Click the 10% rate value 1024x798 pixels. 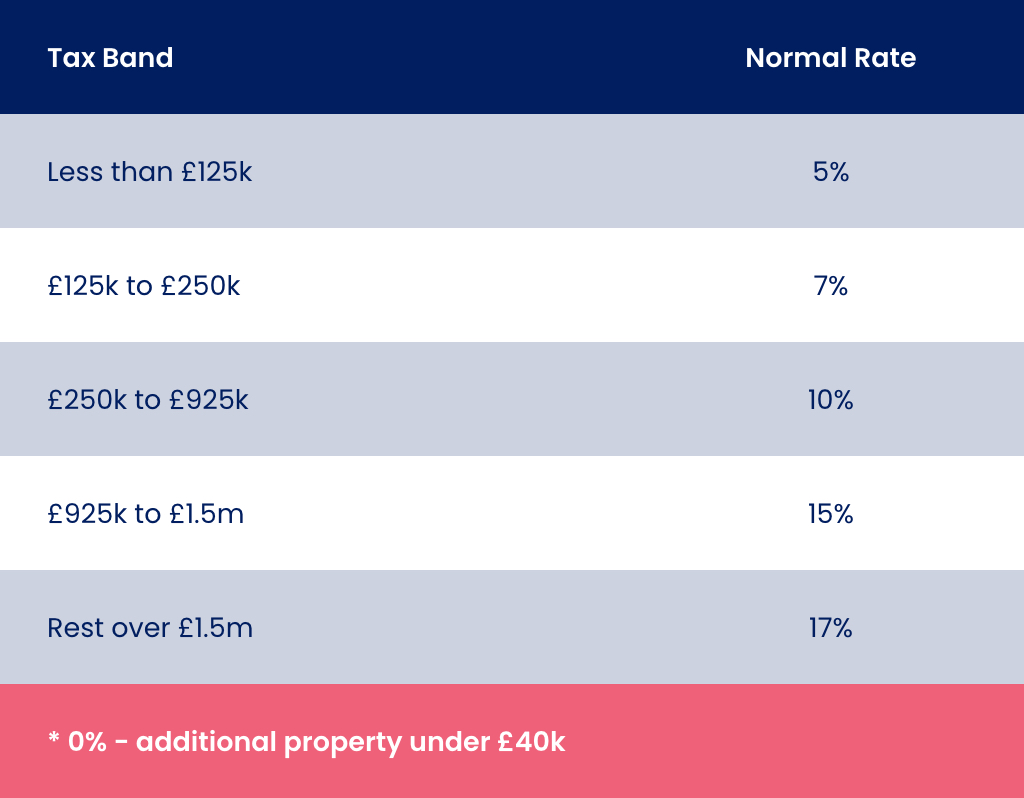coord(830,400)
